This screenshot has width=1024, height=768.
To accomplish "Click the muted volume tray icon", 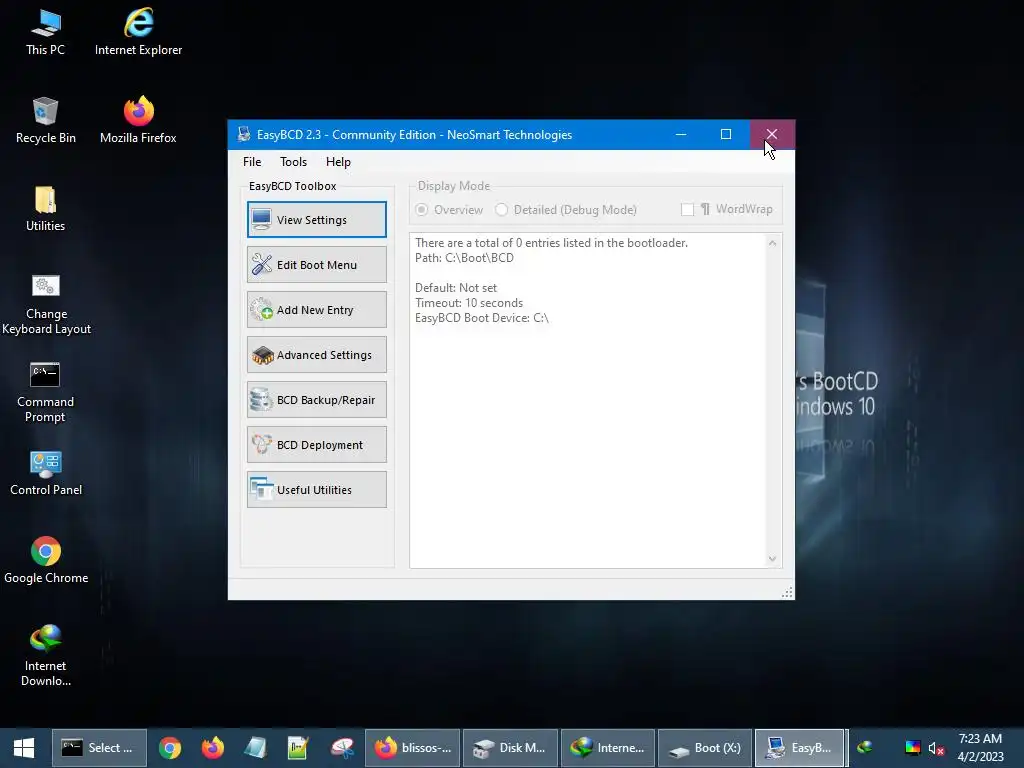I will (x=936, y=748).
